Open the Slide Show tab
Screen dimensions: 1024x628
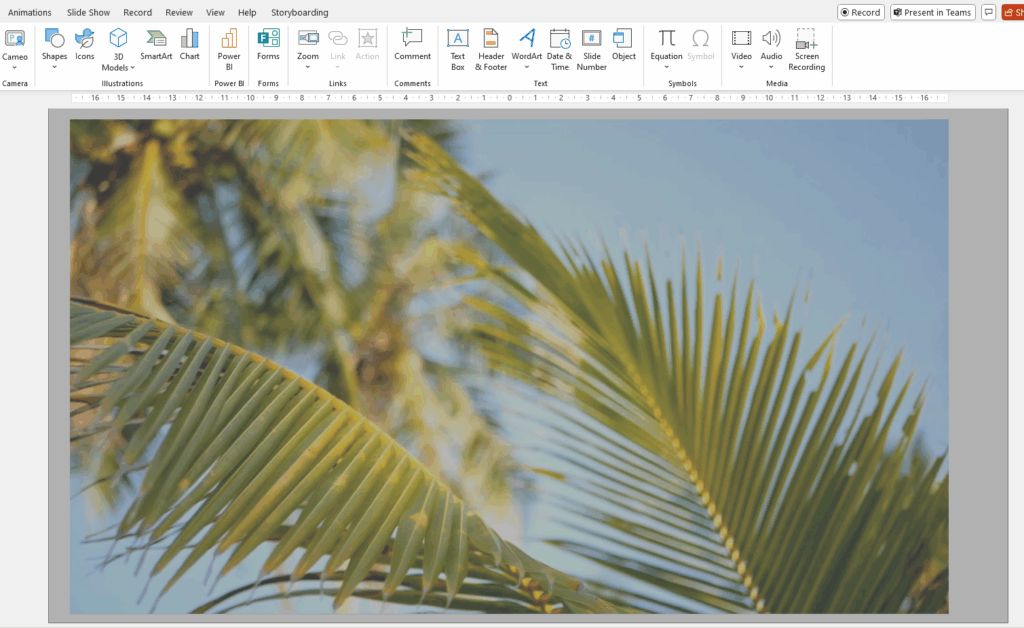point(88,12)
